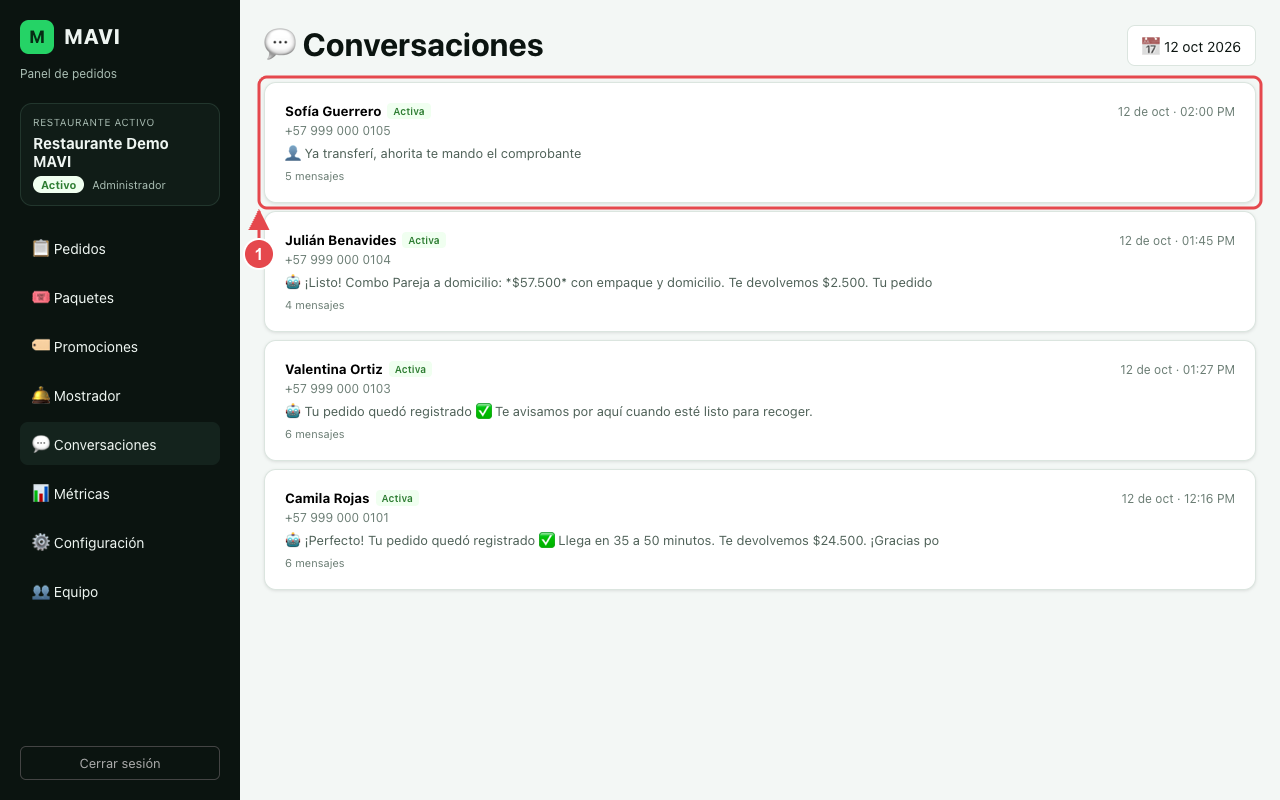
Task: Open the Métricas section
Action: click(x=120, y=493)
